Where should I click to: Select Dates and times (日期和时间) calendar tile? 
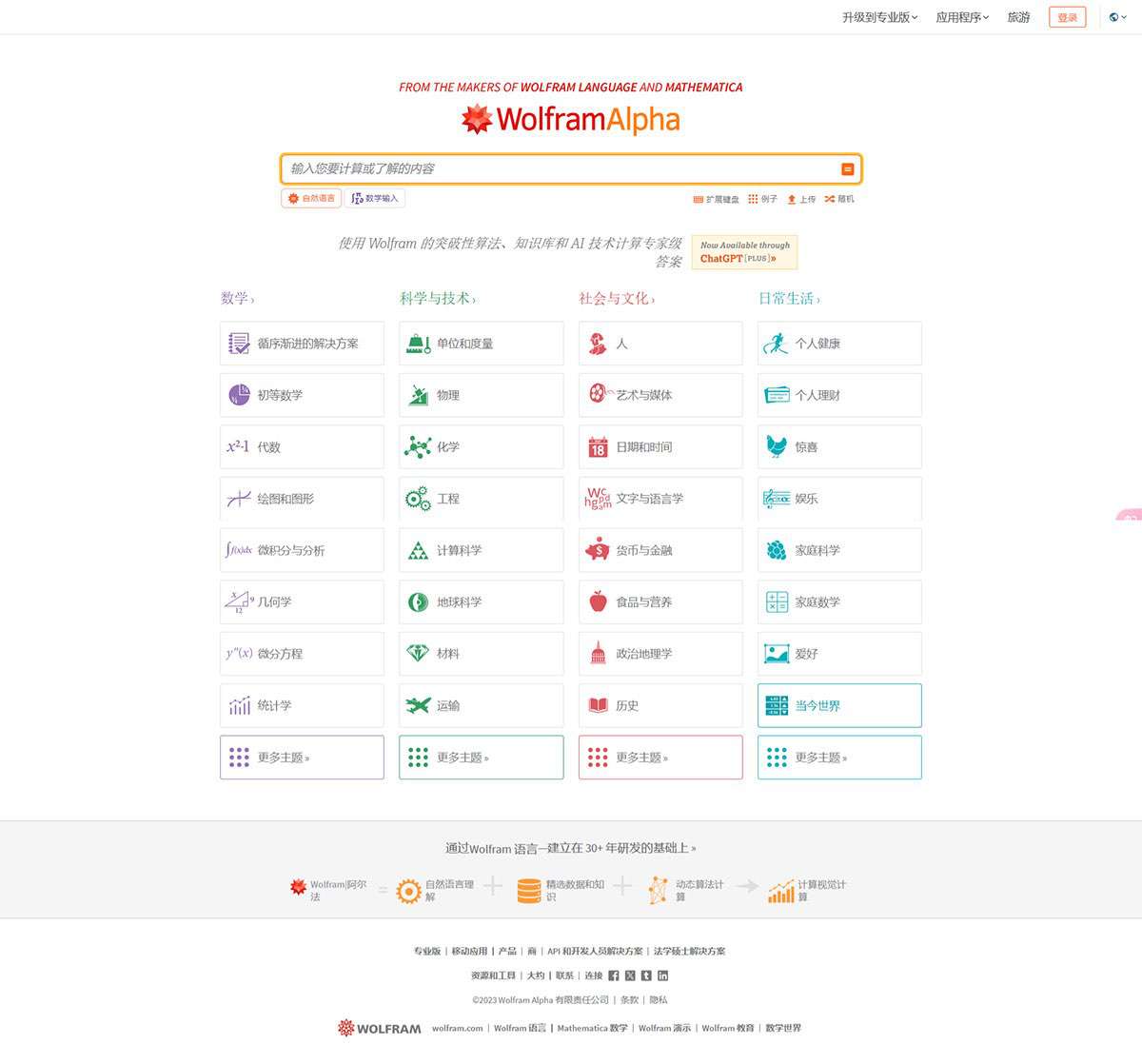point(660,447)
